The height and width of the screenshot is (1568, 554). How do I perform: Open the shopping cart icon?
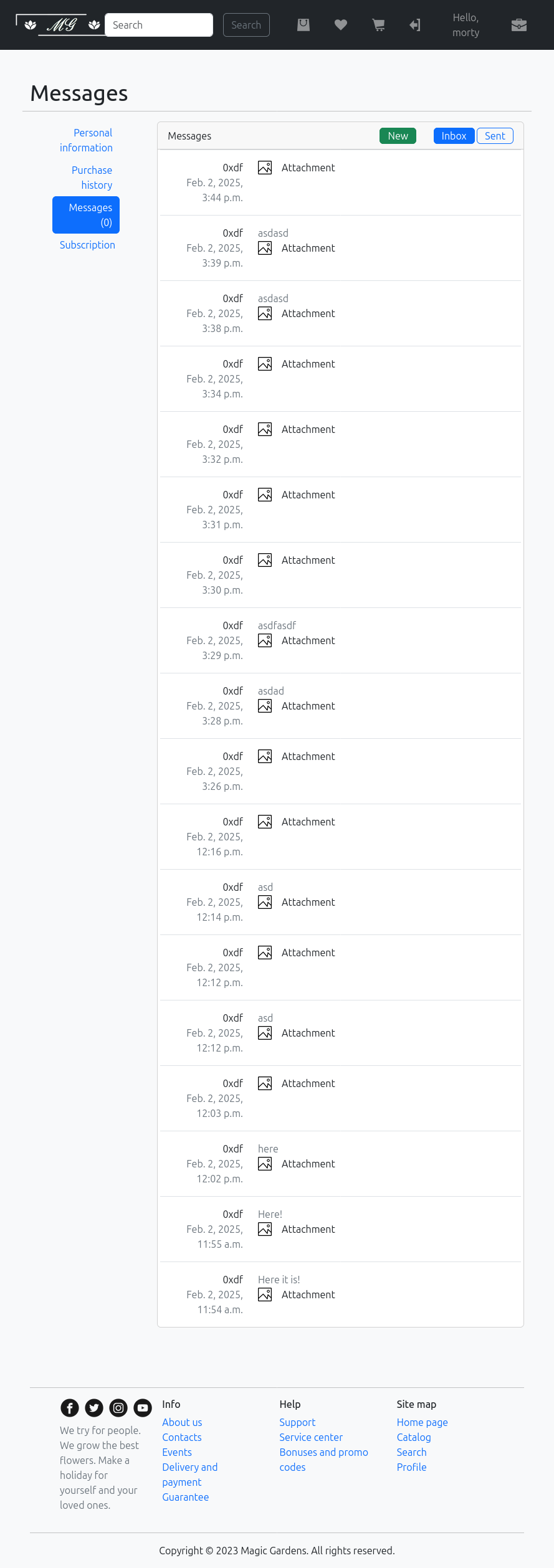point(378,25)
